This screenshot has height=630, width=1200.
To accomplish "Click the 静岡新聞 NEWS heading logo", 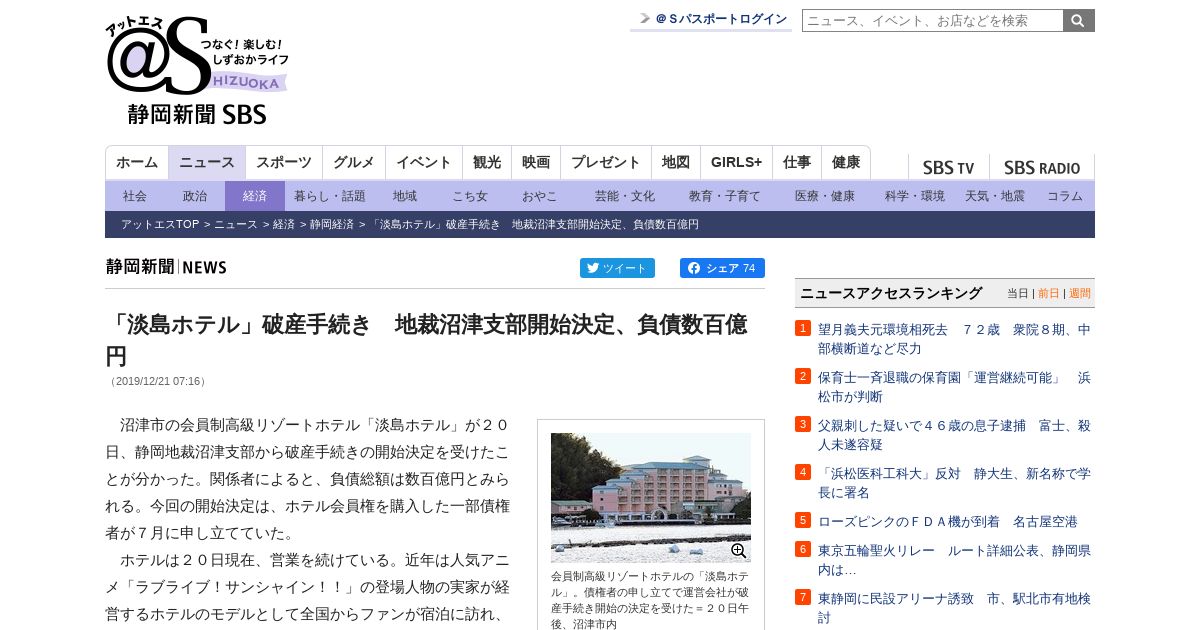I will pyautogui.click(x=166, y=267).
